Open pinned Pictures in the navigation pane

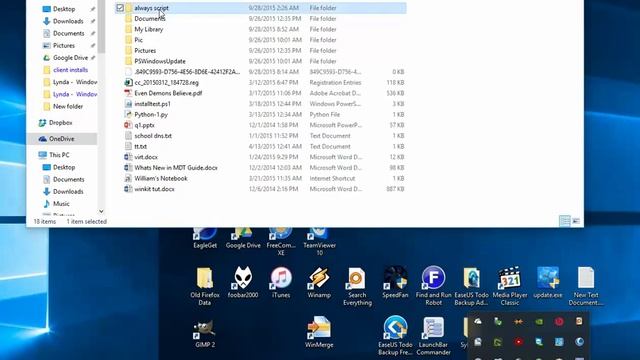click(64, 46)
